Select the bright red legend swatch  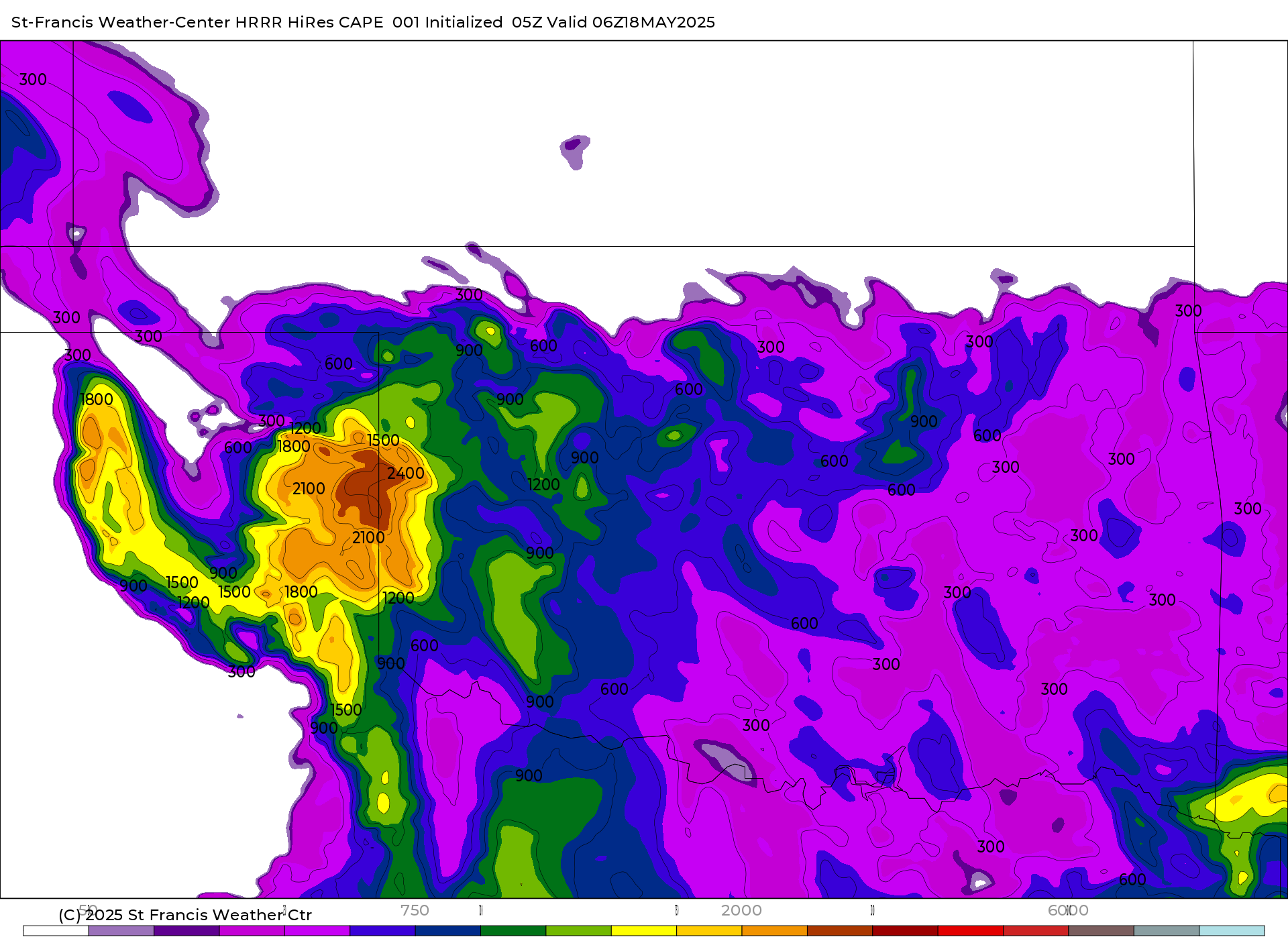[970, 931]
